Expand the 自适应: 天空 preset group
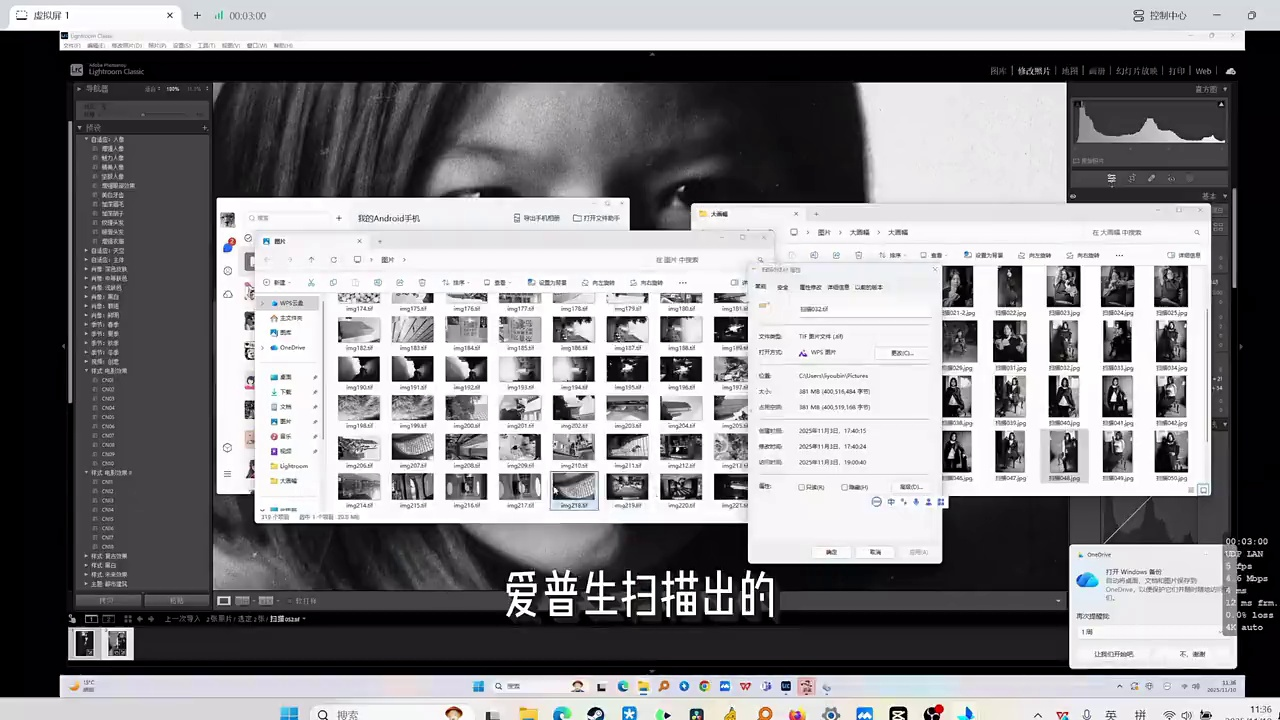Image resolution: width=1280 pixels, height=720 pixels. click(x=87, y=251)
